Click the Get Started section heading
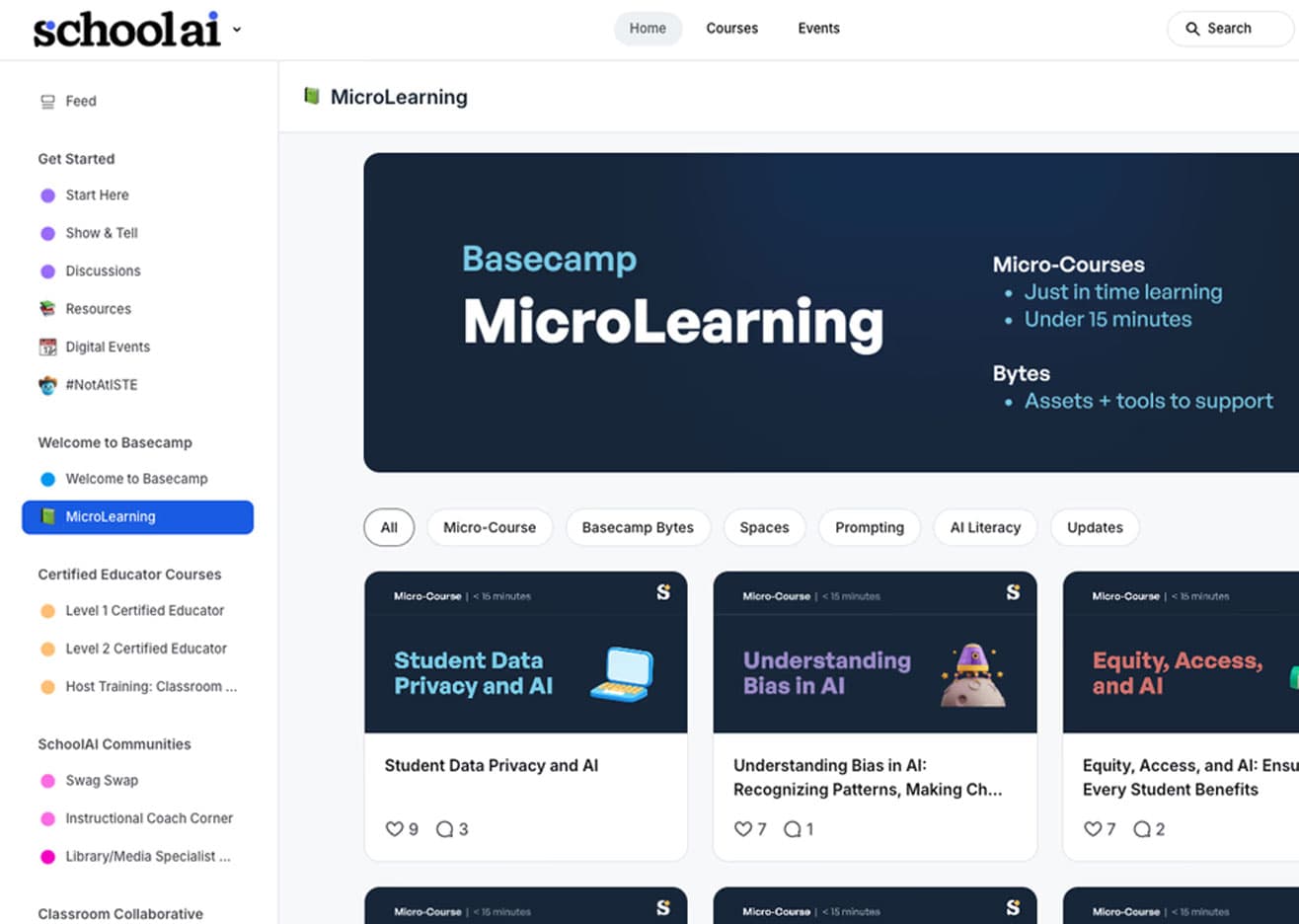 (76, 159)
